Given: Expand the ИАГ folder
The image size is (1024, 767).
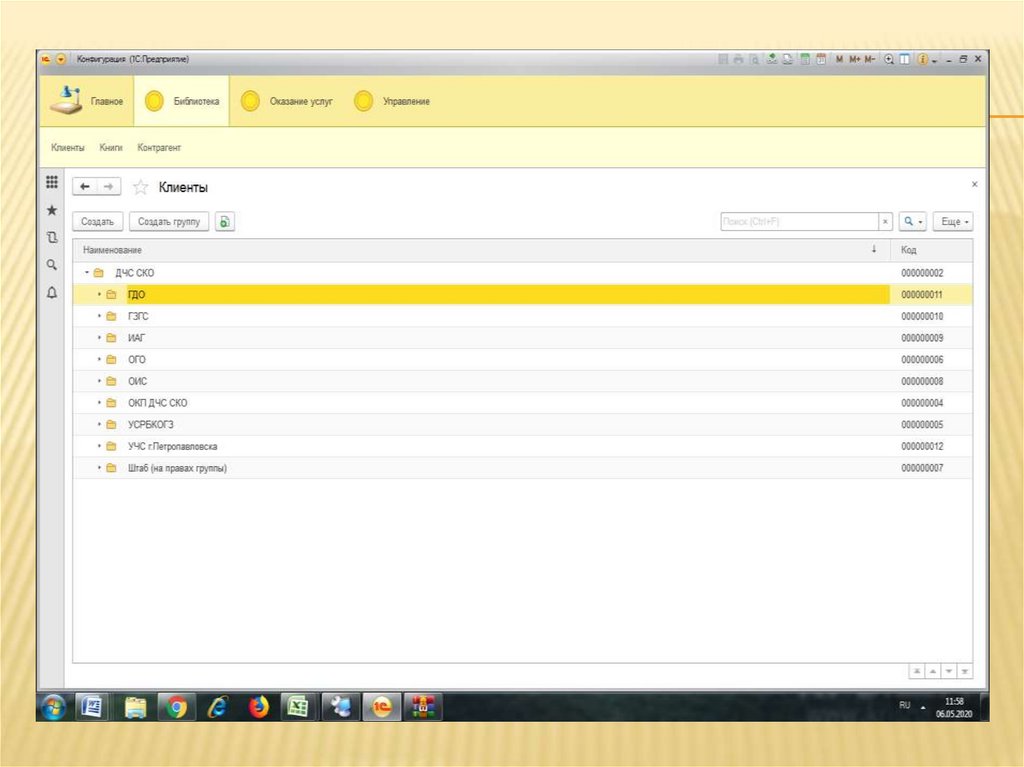Looking at the screenshot, I should coord(99,338).
